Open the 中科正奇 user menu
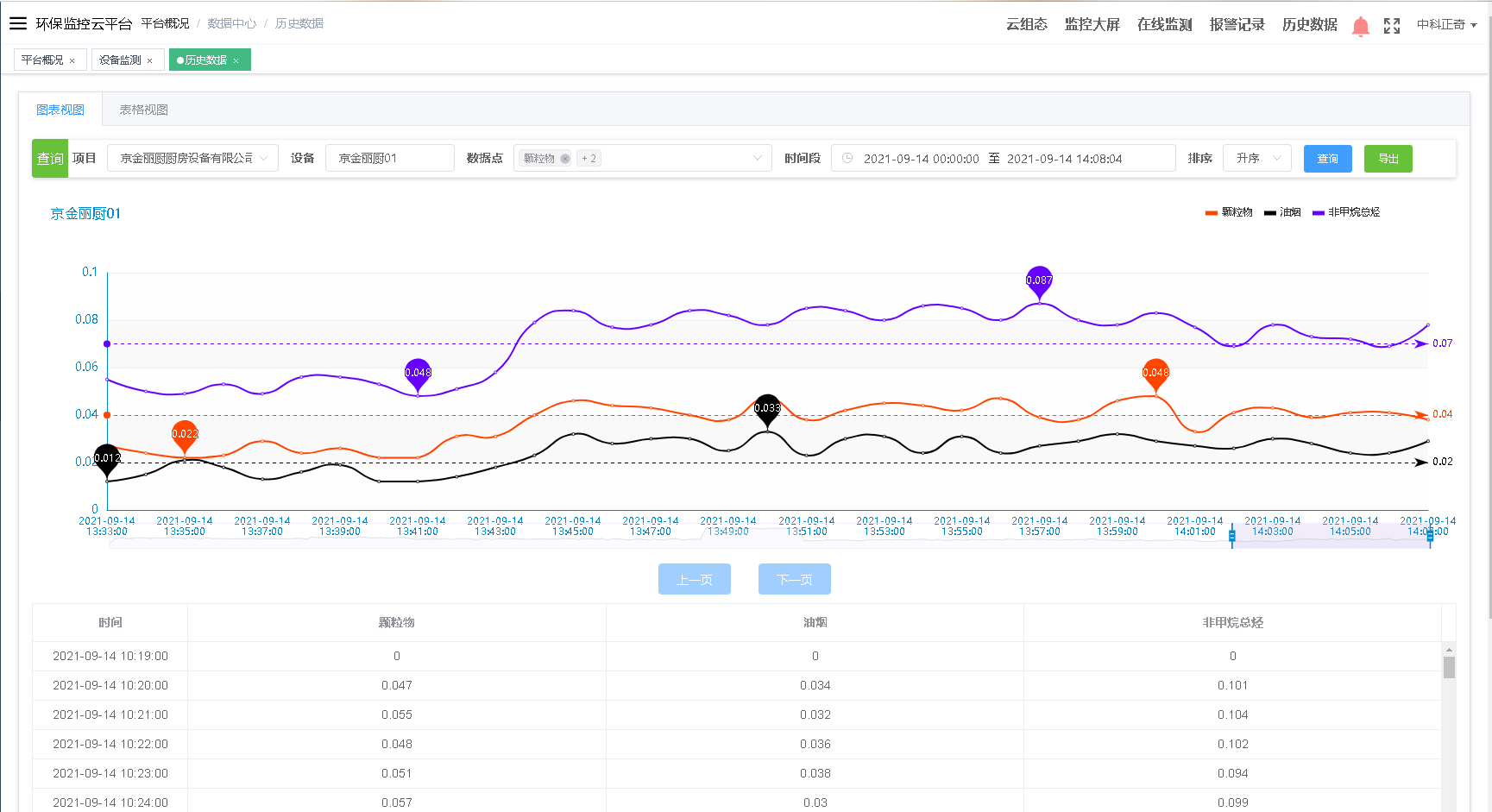1492x812 pixels. 1446,25
